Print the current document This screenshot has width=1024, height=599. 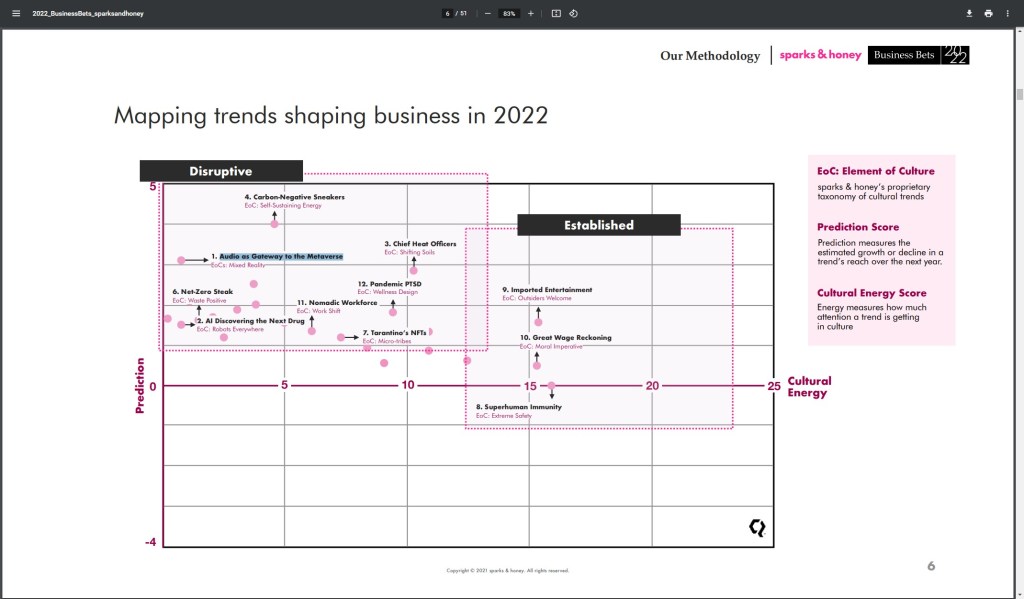coord(988,13)
